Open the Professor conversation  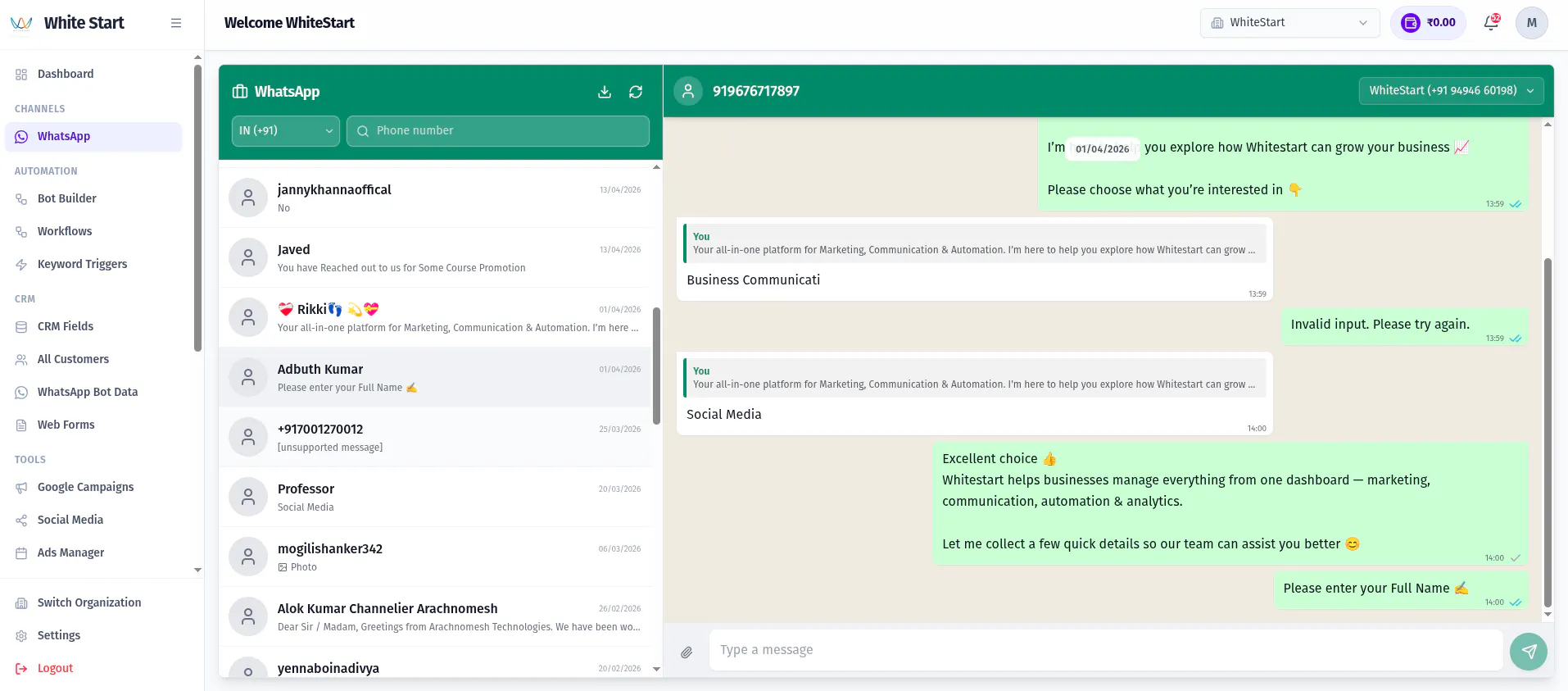tap(435, 497)
